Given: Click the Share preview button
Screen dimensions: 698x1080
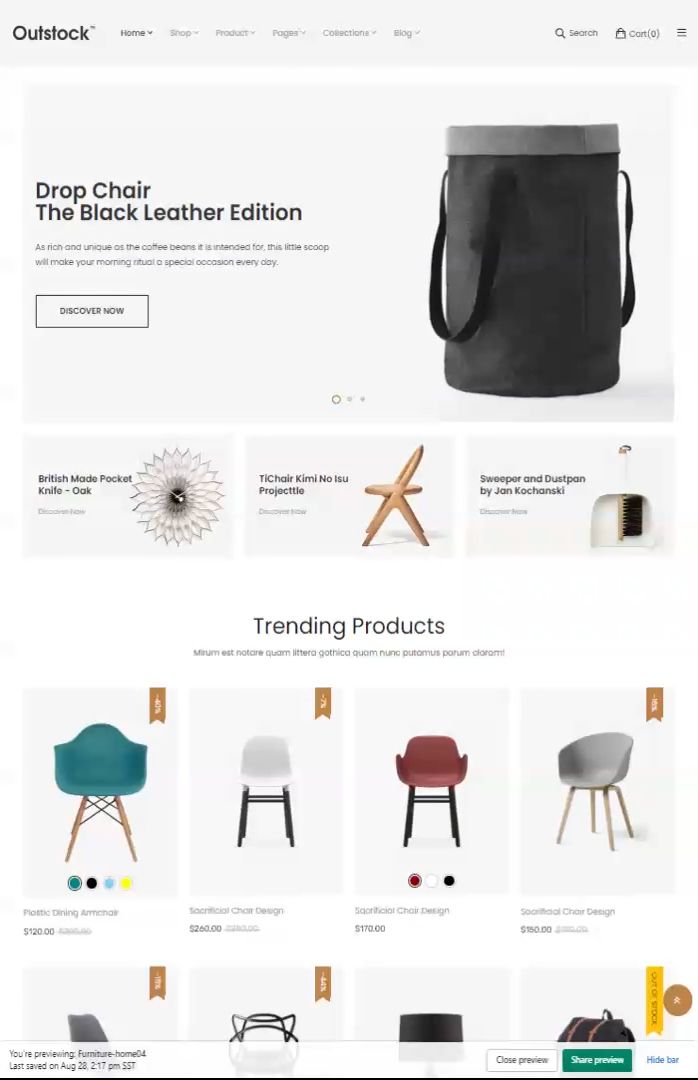Looking at the screenshot, I should click(x=597, y=1060).
